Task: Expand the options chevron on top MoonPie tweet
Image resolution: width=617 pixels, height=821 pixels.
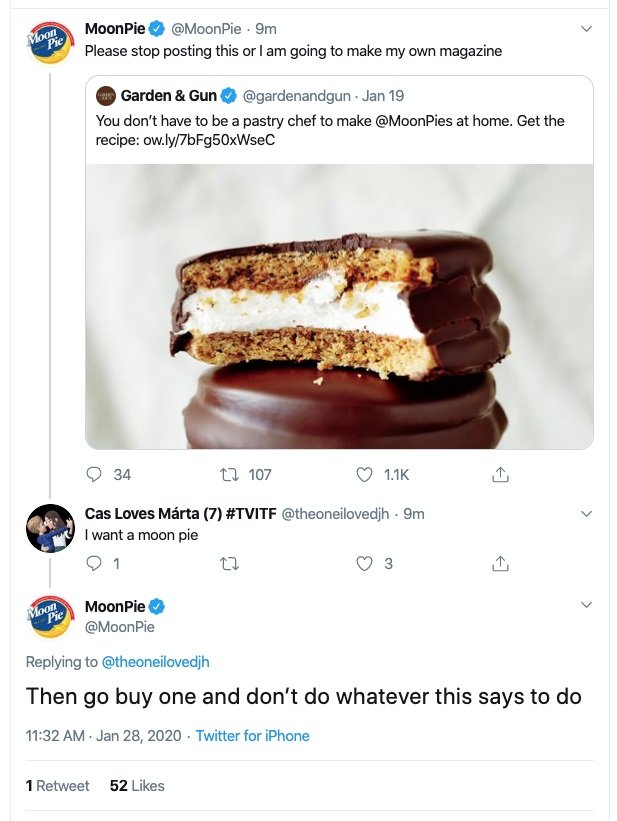Action: coord(587,29)
